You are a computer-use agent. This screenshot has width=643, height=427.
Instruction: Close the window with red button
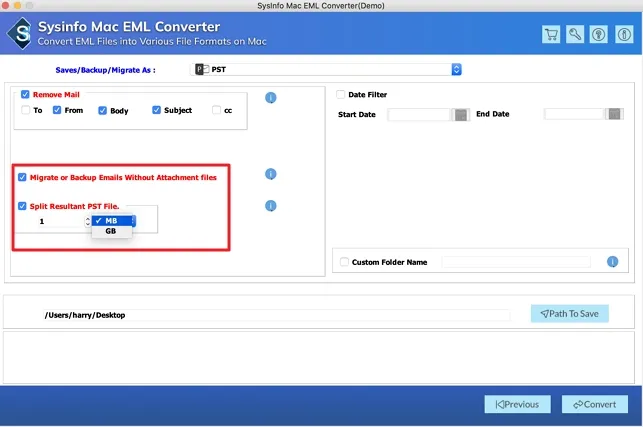tap(6, 5)
